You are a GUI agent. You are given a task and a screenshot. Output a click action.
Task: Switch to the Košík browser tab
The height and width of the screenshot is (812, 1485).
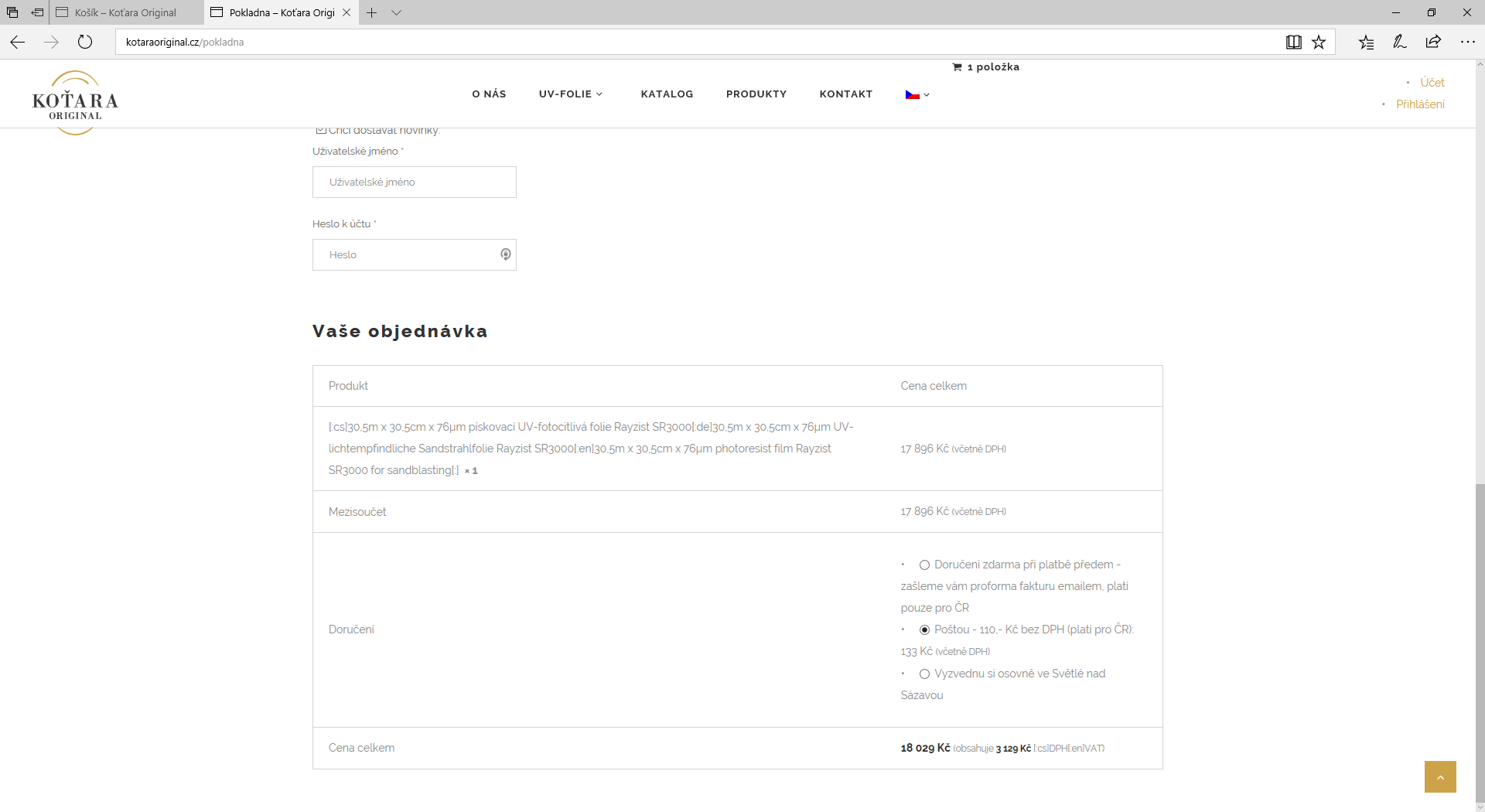coord(125,12)
